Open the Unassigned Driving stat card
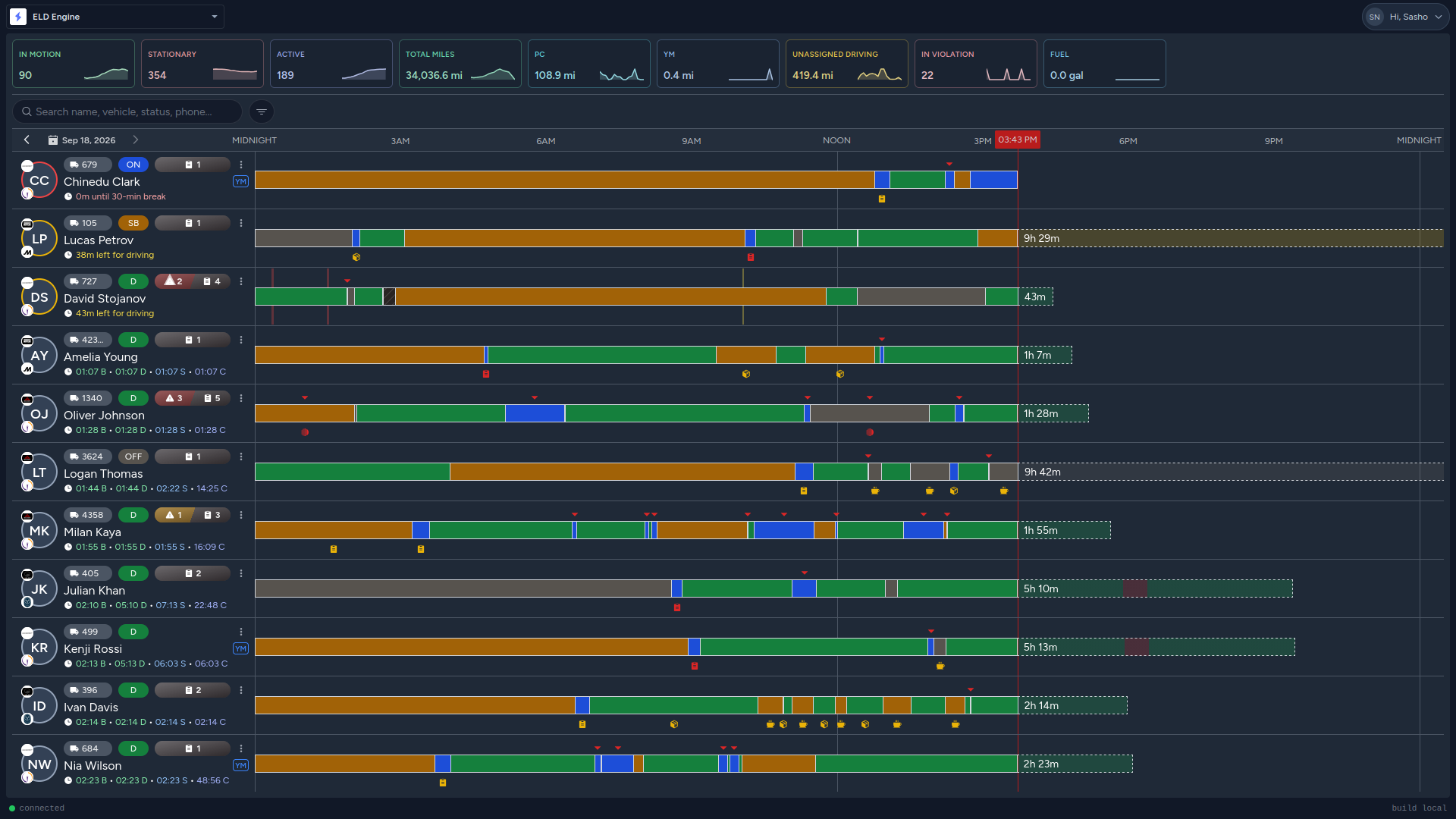1456x819 pixels. (x=847, y=64)
